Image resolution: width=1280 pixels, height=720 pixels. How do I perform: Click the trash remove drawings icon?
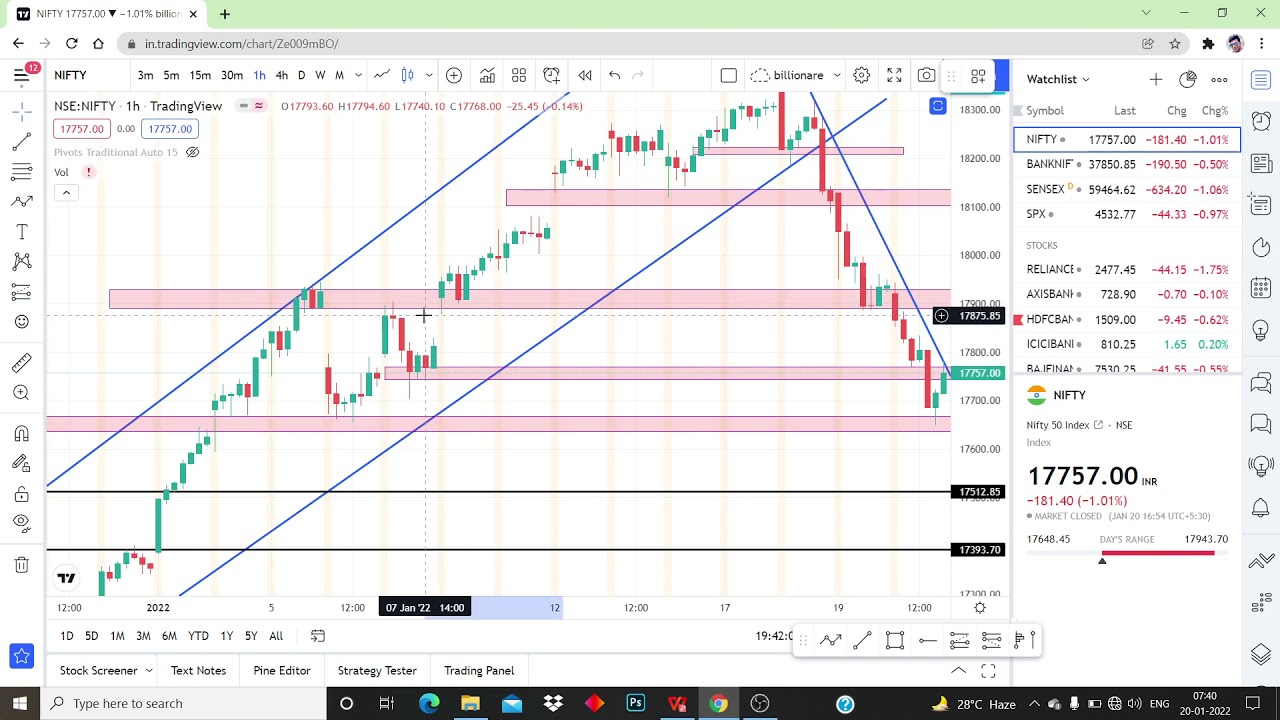21,565
